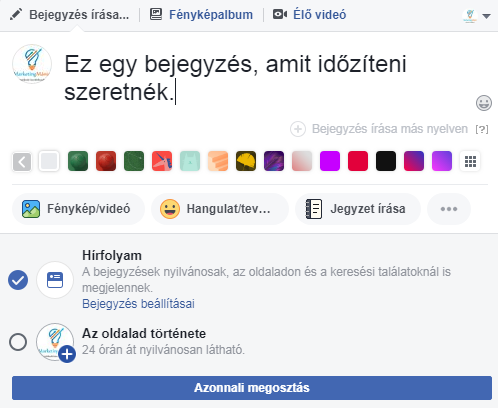Switch to the Fényképalbum tab
The image size is (498, 408).
click(211, 15)
